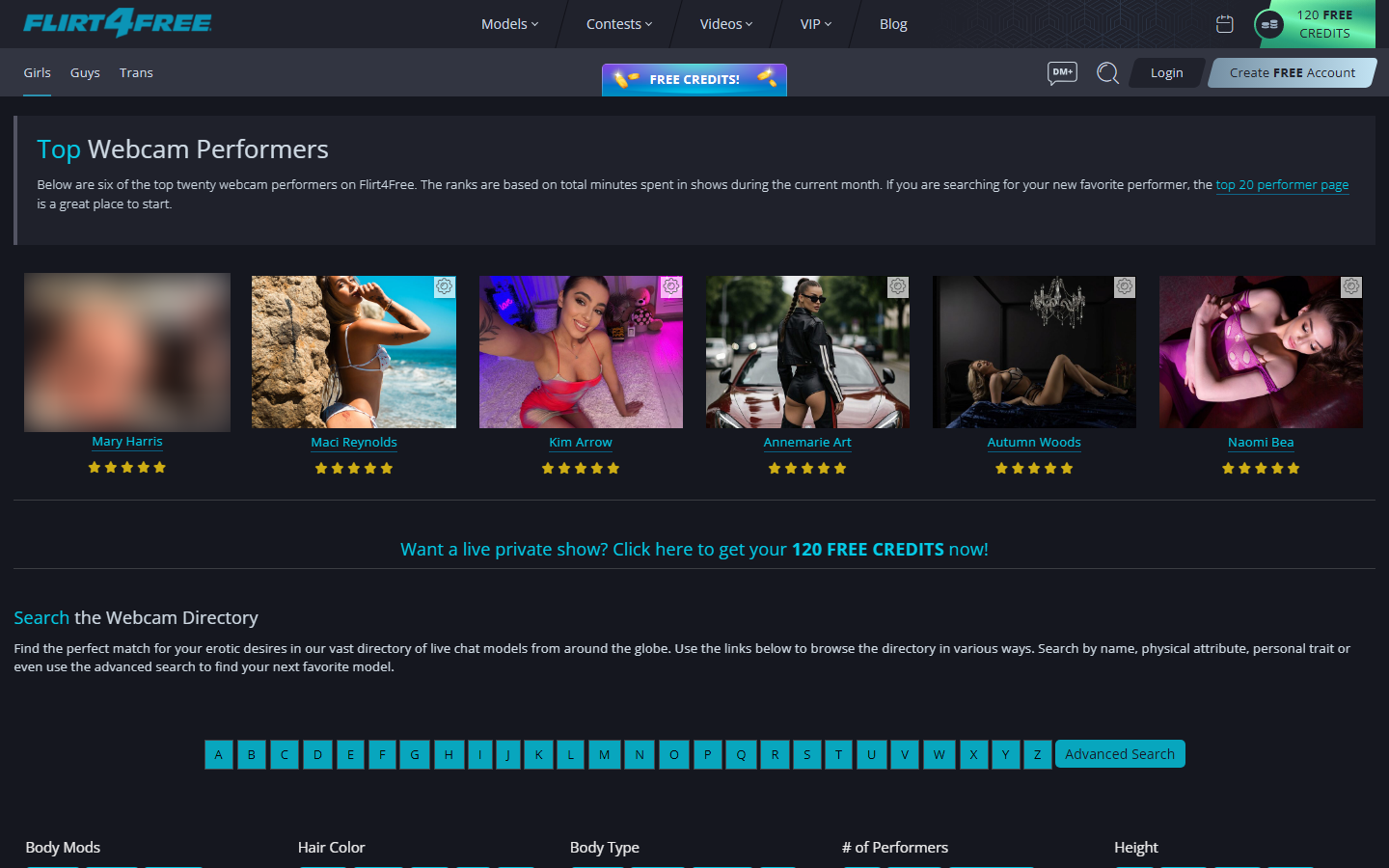
Task: Expand the Videos dropdown menu
Action: 725,24
